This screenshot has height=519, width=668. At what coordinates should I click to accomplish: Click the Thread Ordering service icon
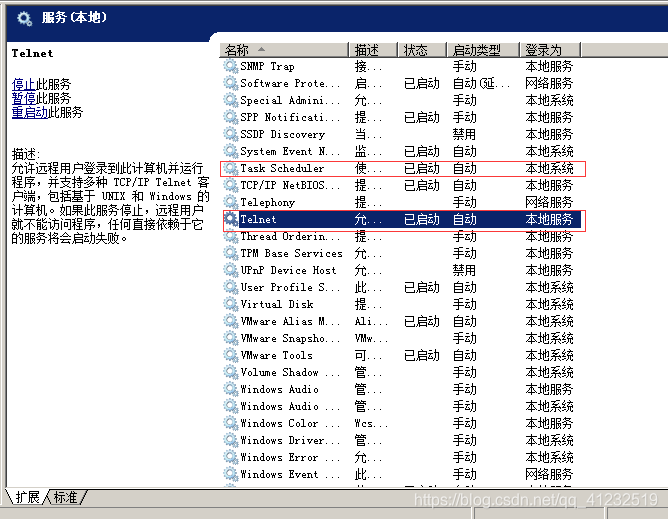tap(230, 236)
